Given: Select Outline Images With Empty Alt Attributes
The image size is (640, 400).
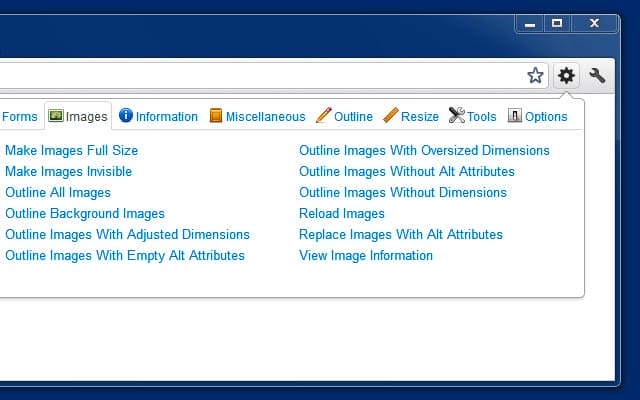Looking at the screenshot, I should pos(125,256).
